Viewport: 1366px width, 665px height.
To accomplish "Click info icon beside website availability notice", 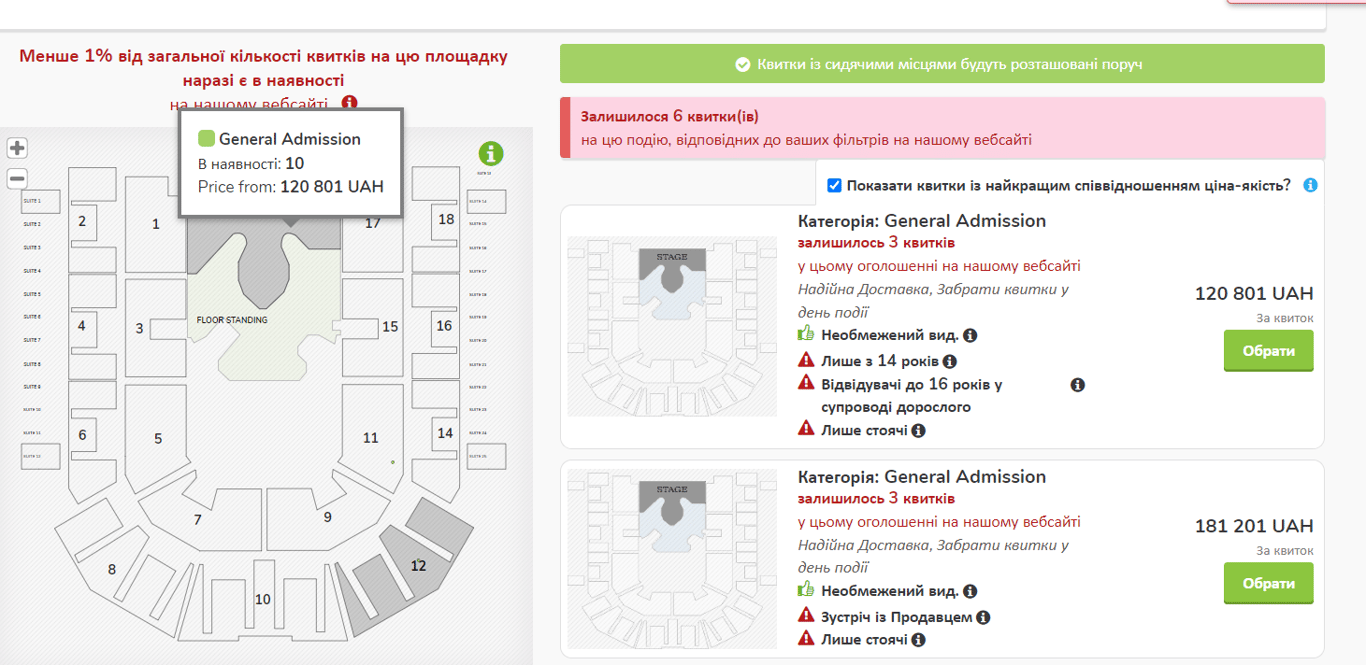I will tap(349, 103).
